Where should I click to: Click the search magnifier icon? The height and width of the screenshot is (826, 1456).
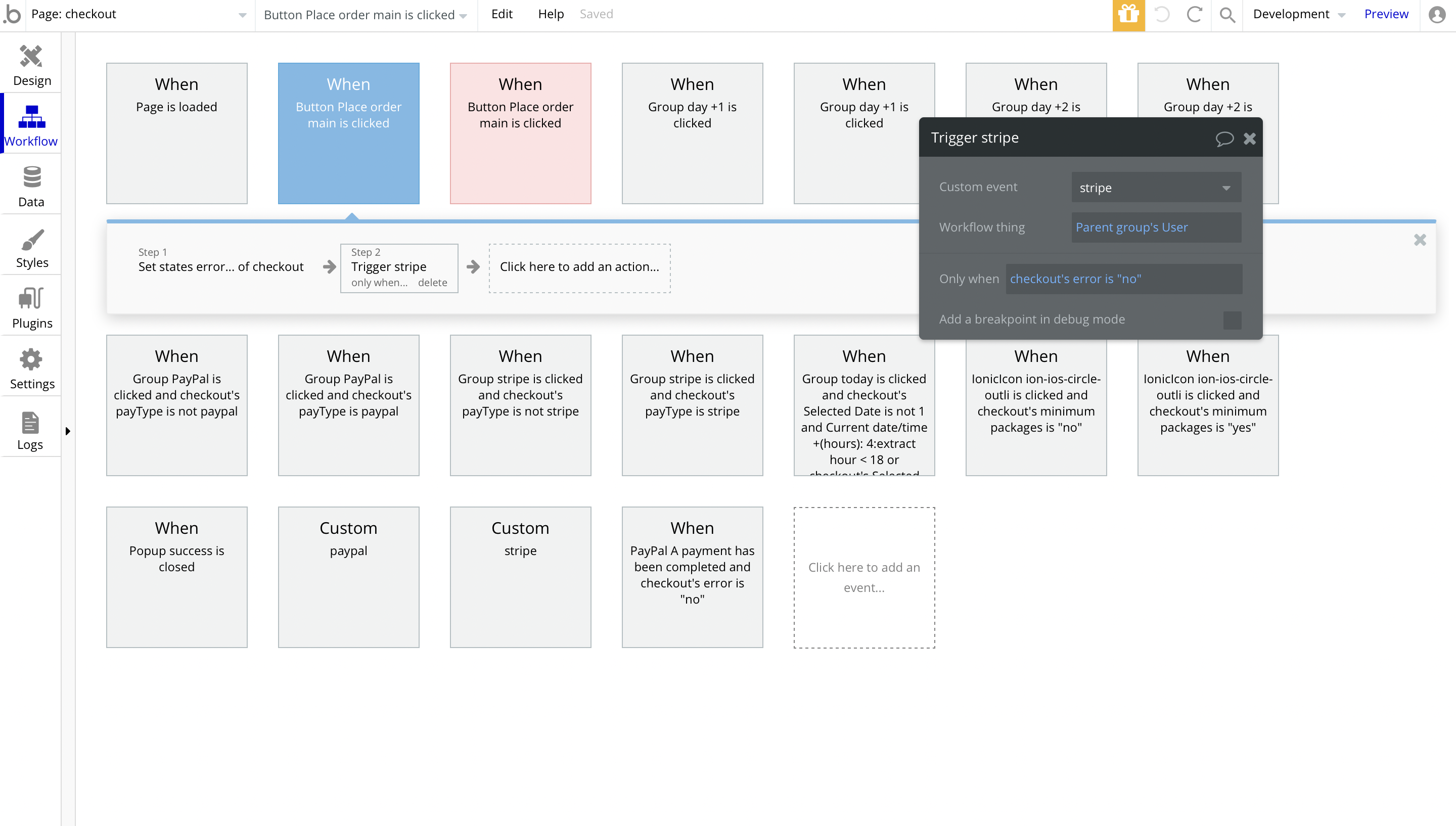(x=1227, y=15)
